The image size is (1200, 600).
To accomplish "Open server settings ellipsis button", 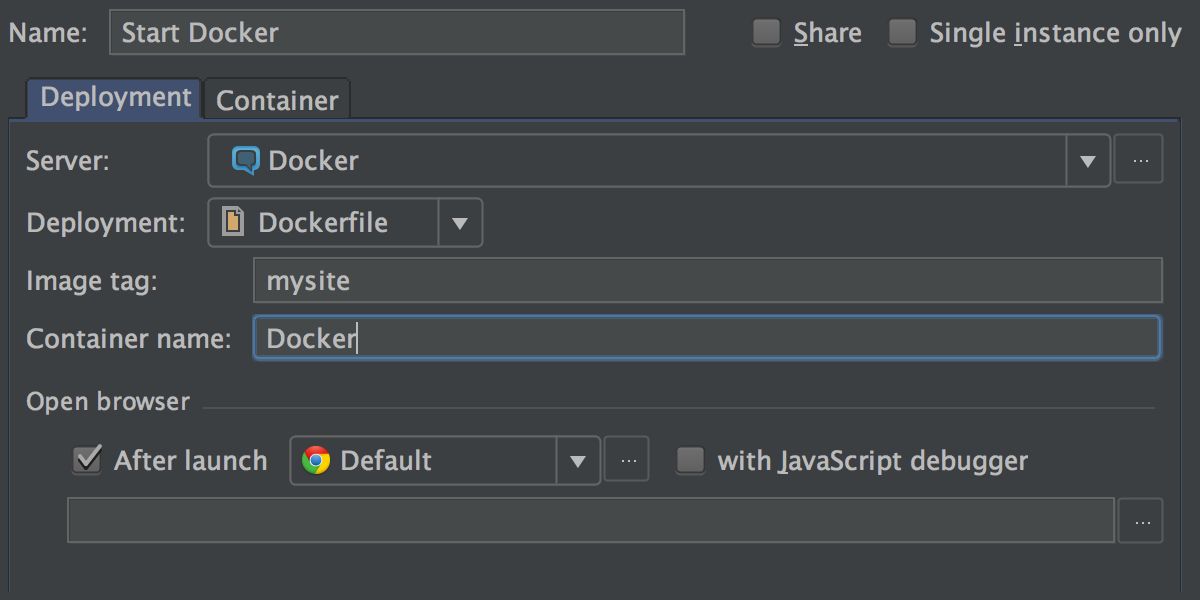I will [1139, 159].
